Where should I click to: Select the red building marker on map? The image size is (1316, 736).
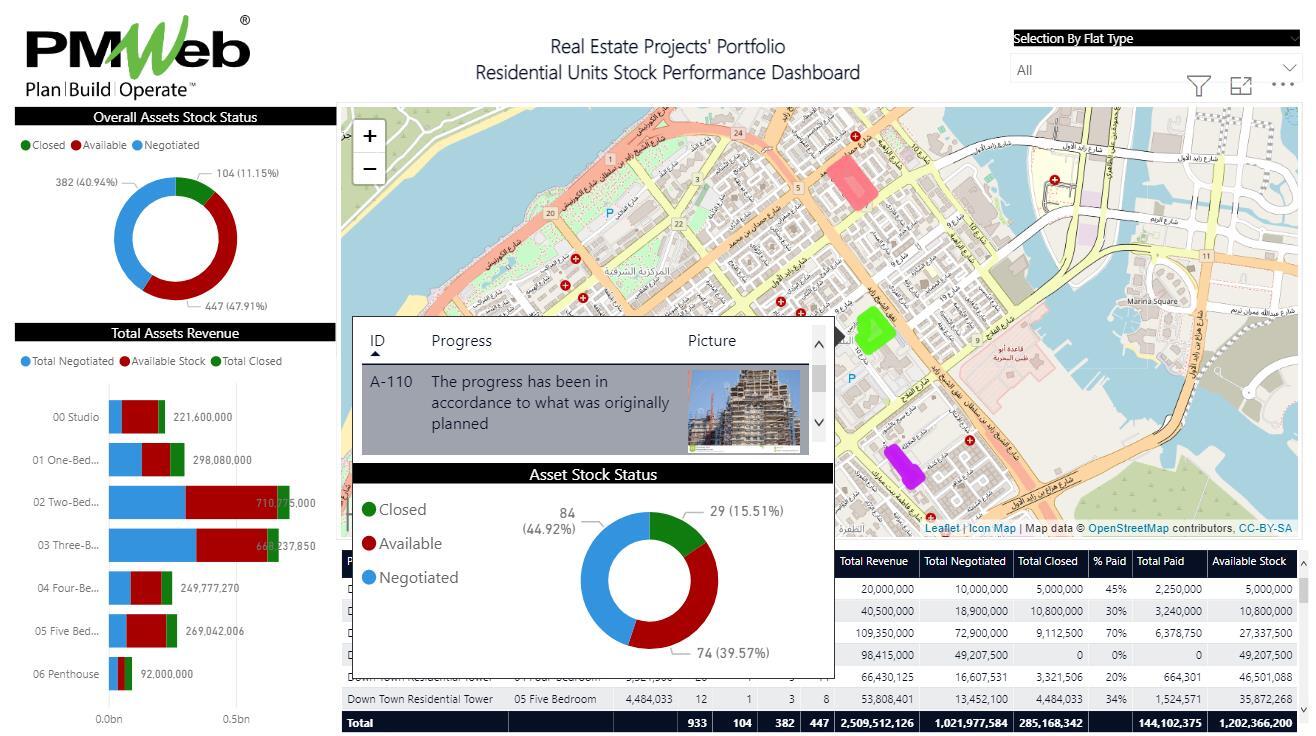pos(851,182)
